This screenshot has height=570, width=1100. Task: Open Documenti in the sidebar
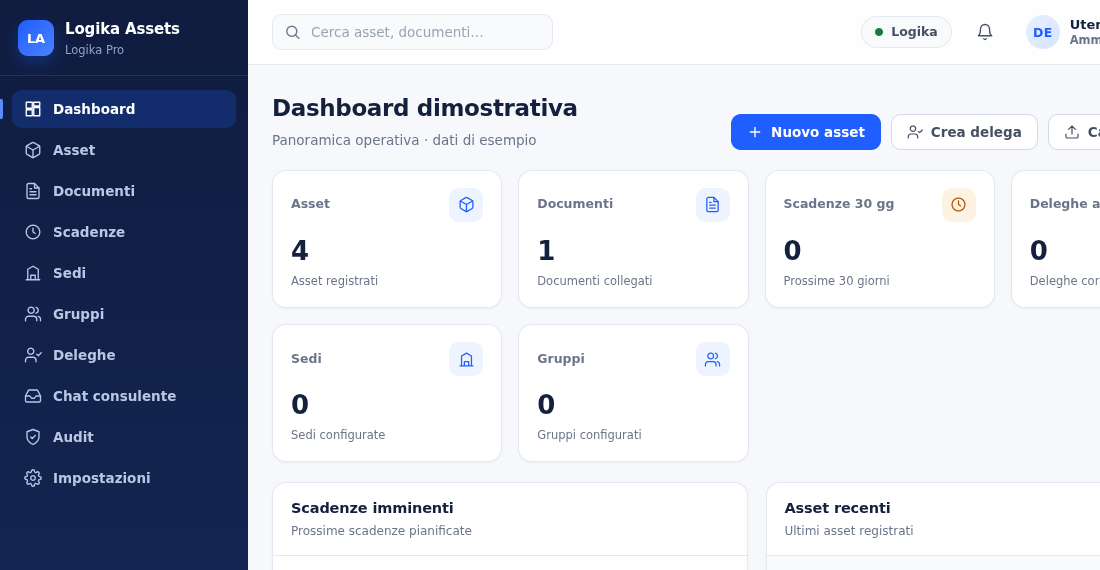[x=123, y=191]
